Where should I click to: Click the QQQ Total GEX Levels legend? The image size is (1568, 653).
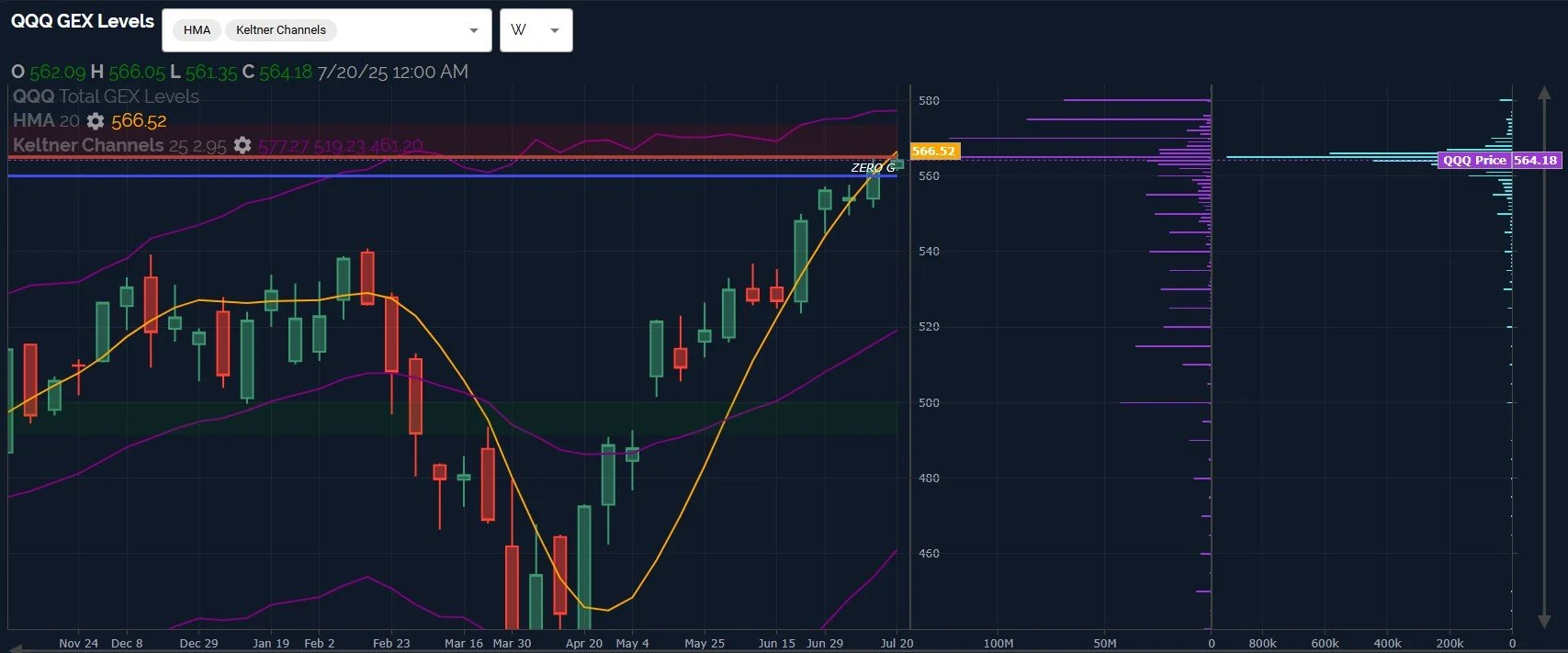tap(106, 96)
